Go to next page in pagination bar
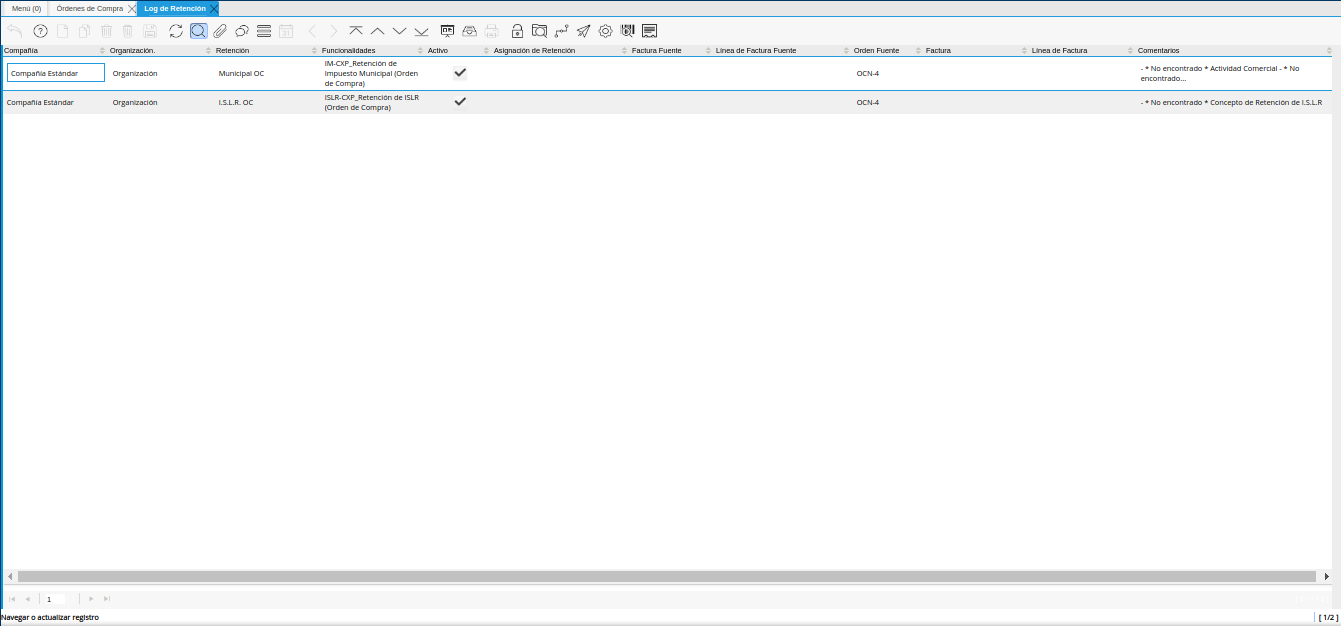This screenshot has width=1341, height=626. [x=91, y=598]
